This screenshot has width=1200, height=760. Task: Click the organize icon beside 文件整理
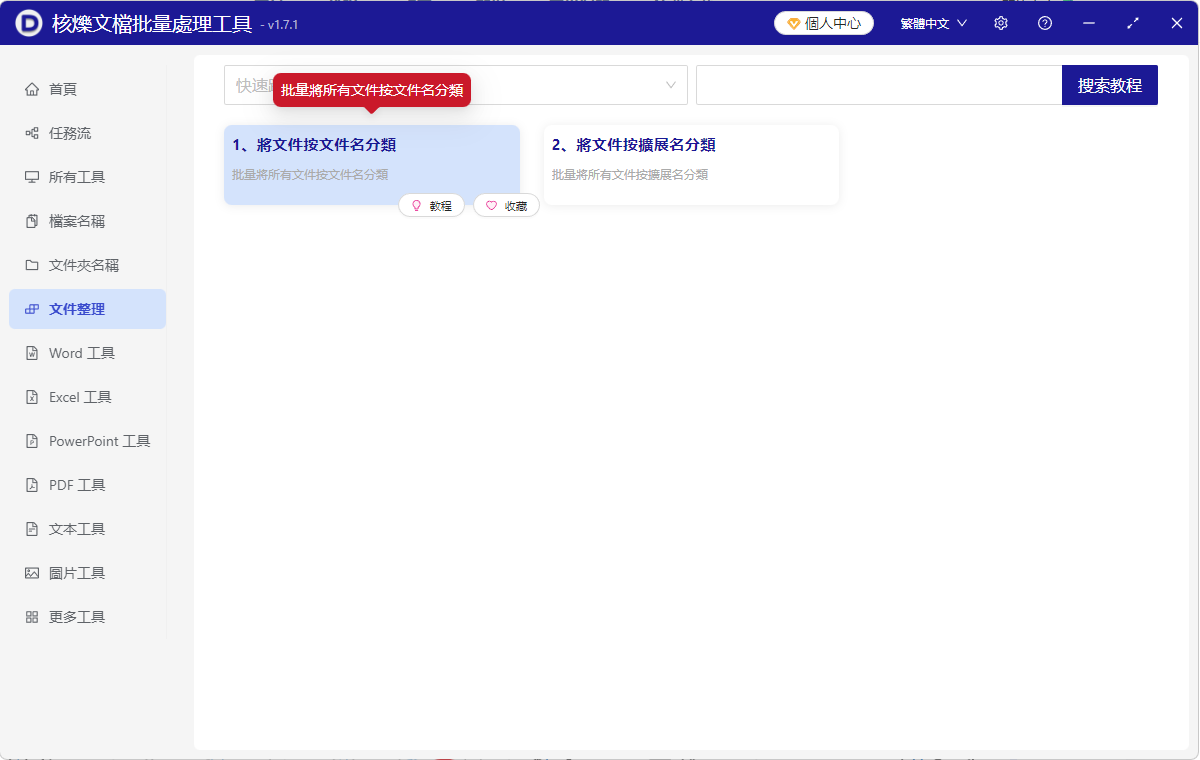click(32, 309)
